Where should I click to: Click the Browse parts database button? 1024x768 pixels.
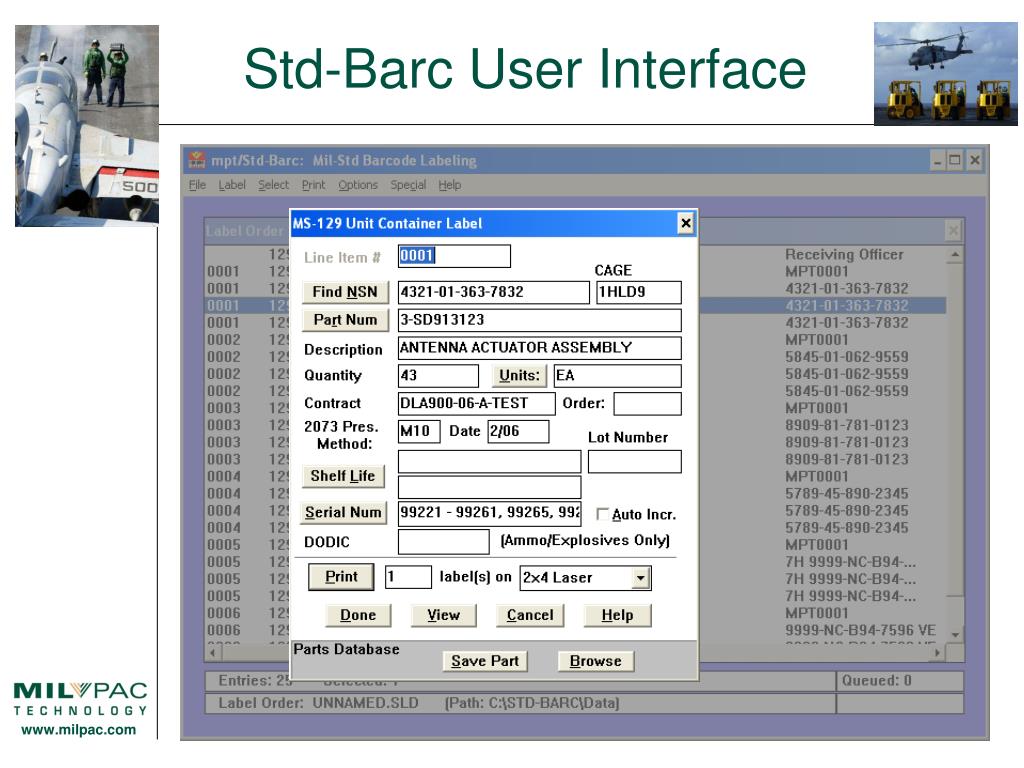coord(596,661)
